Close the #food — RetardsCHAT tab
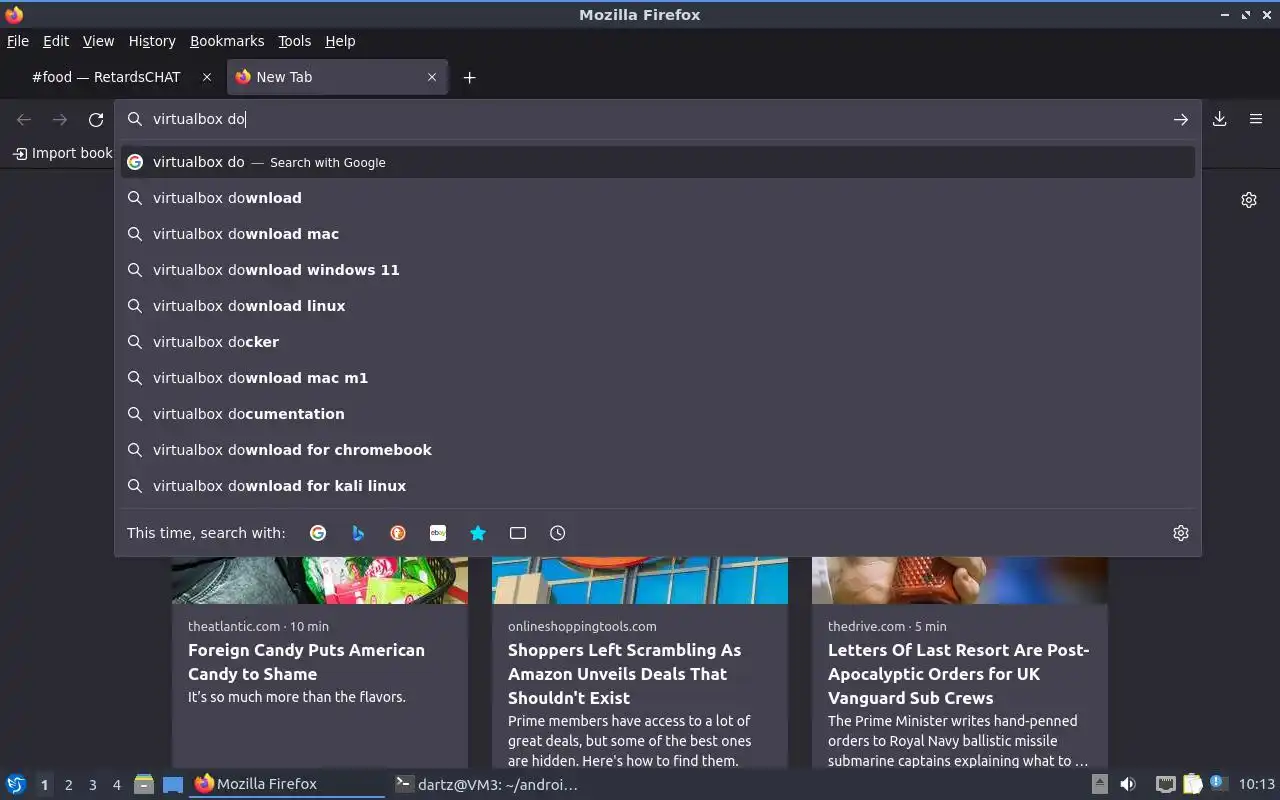This screenshot has height=800, width=1280. click(207, 77)
